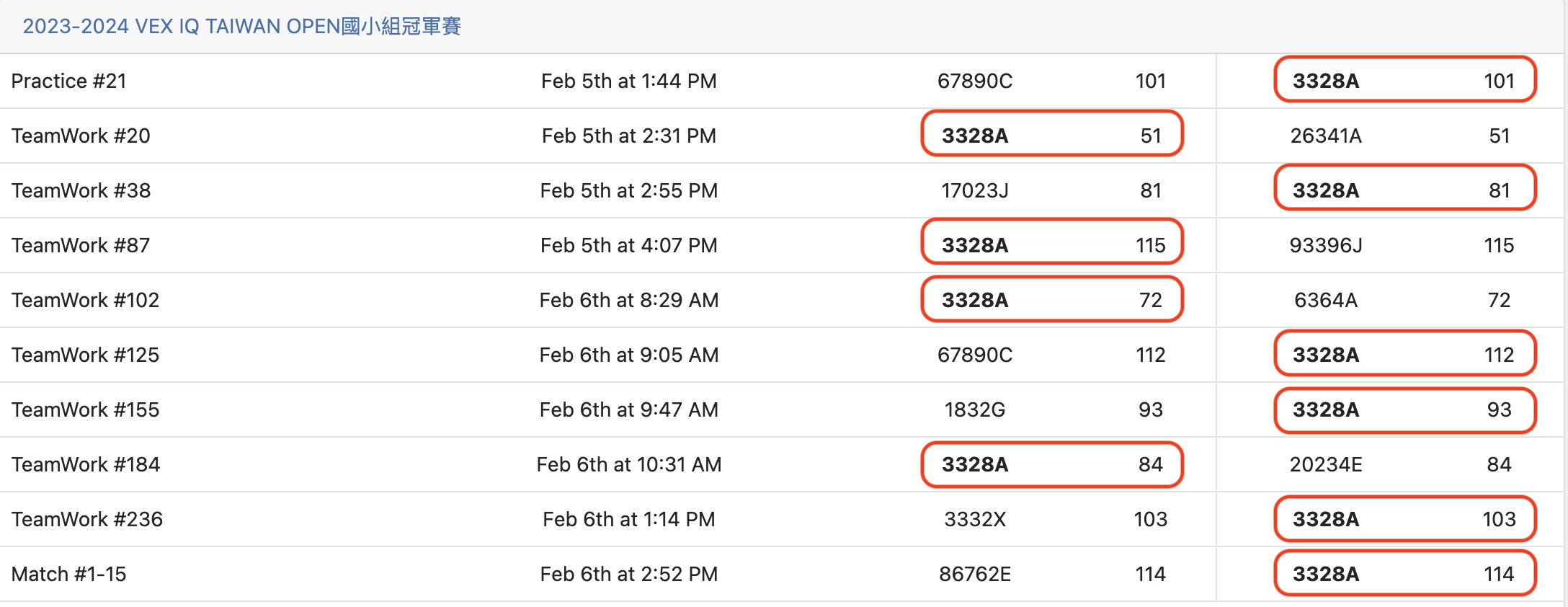Select highlighted 3328A in the TeamWork #20 row

(974, 136)
